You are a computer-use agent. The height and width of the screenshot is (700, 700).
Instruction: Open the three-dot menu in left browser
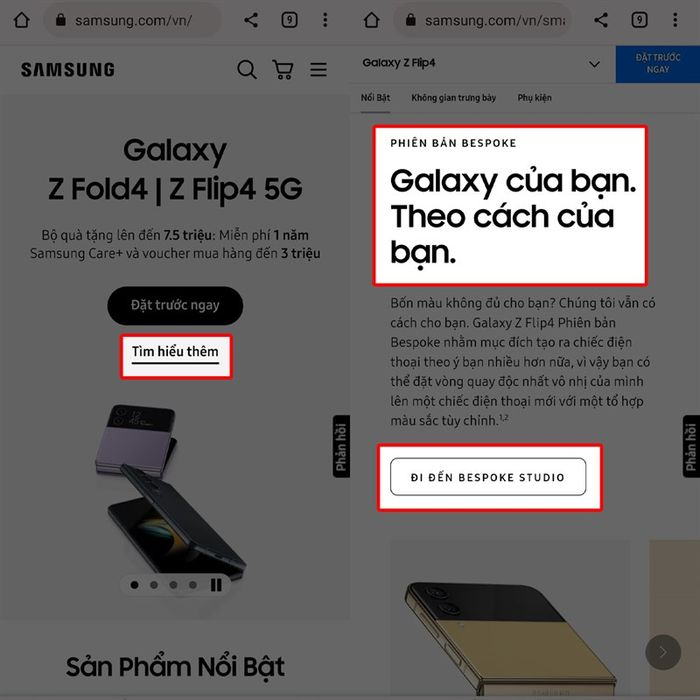(325, 20)
